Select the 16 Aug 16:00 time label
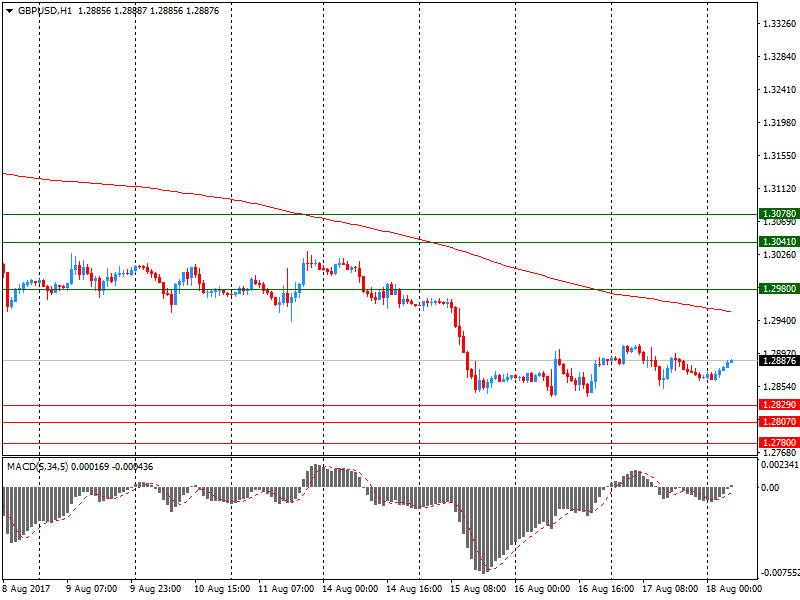The height and width of the screenshot is (600, 800). point(606,589)
